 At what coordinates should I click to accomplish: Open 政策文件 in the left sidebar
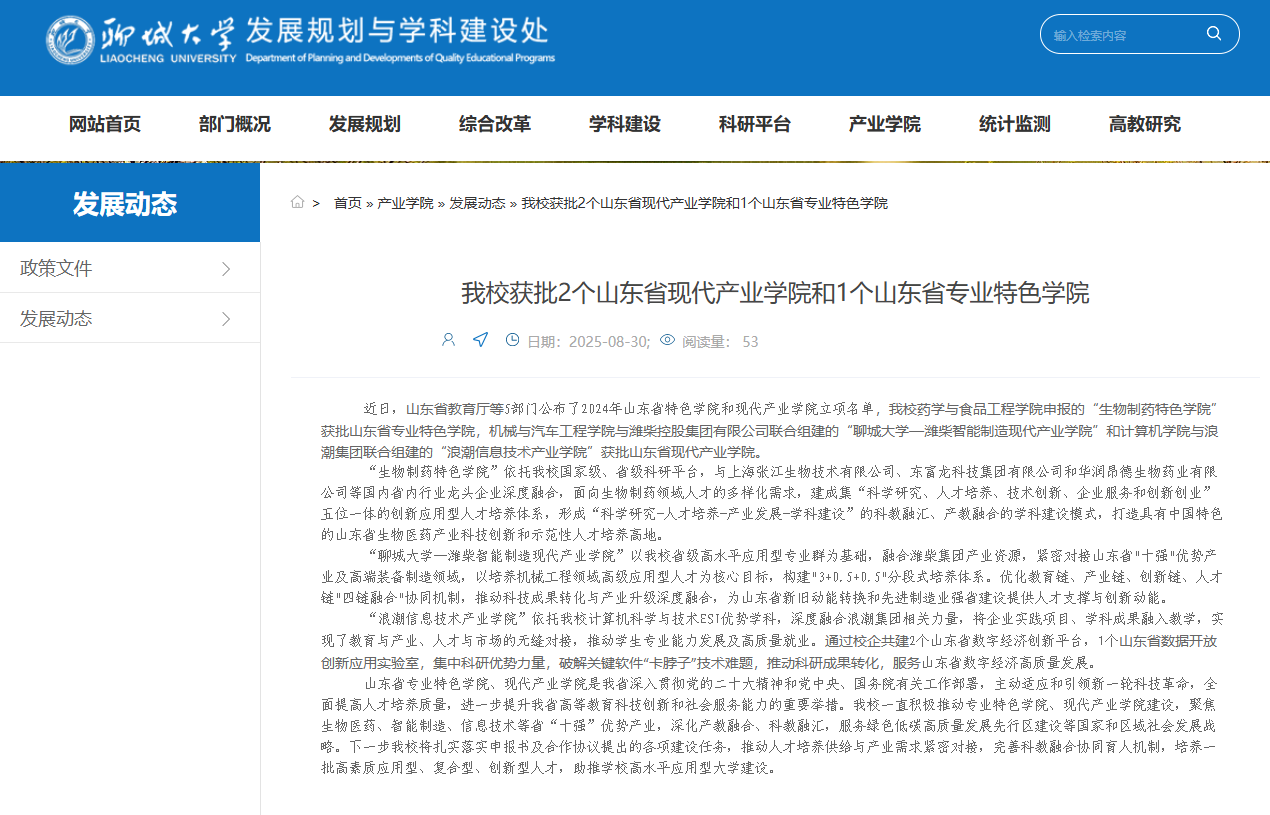[56, 268]
